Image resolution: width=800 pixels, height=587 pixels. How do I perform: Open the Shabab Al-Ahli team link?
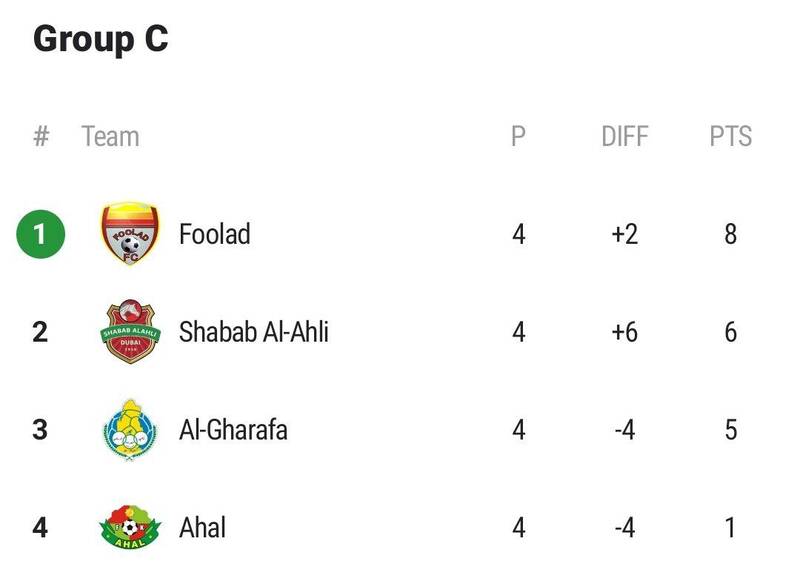(x=254, y=332)
